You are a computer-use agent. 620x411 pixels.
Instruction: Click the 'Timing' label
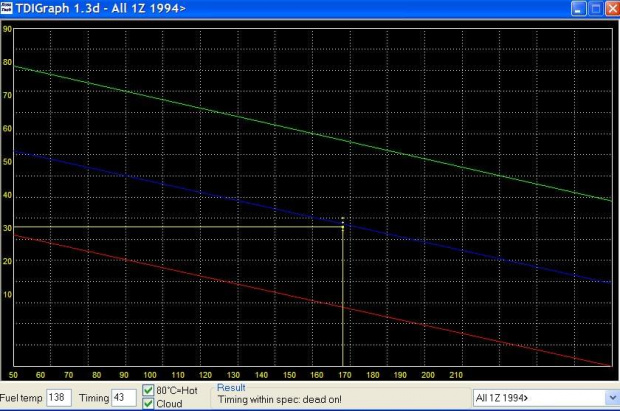point(94,398)
